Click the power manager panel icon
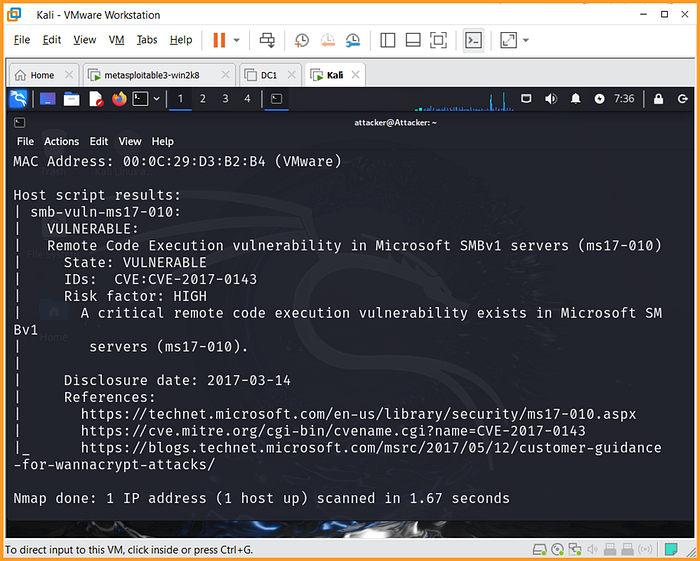This screenshot has height=561, width=700. tap(600, 99)
